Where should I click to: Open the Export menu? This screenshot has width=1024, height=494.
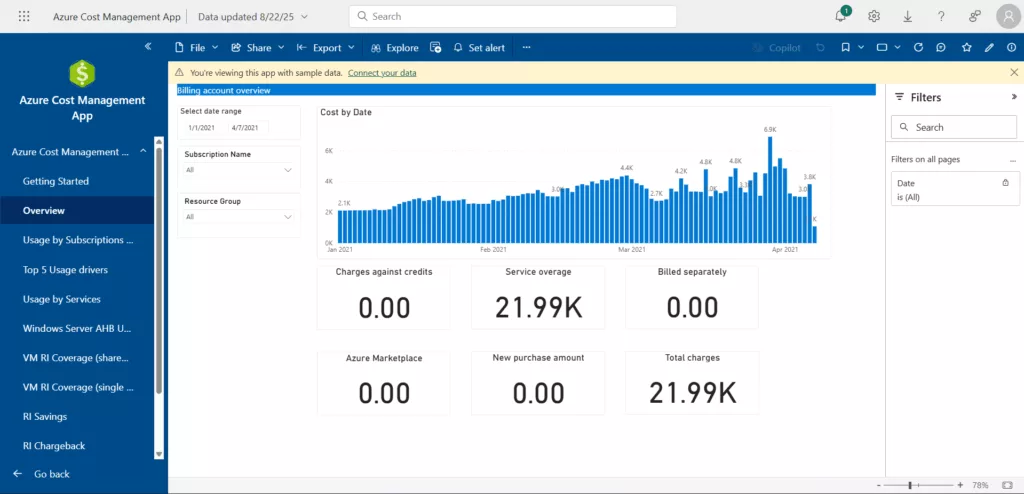coord(326,48)
